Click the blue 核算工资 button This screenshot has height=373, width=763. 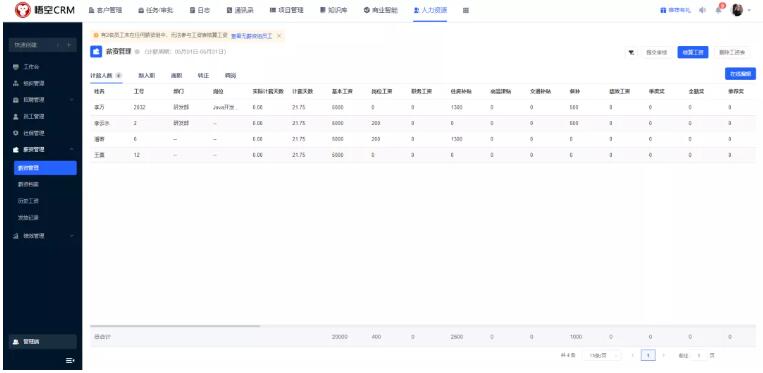pyautogui.click(x=692, y=53)
